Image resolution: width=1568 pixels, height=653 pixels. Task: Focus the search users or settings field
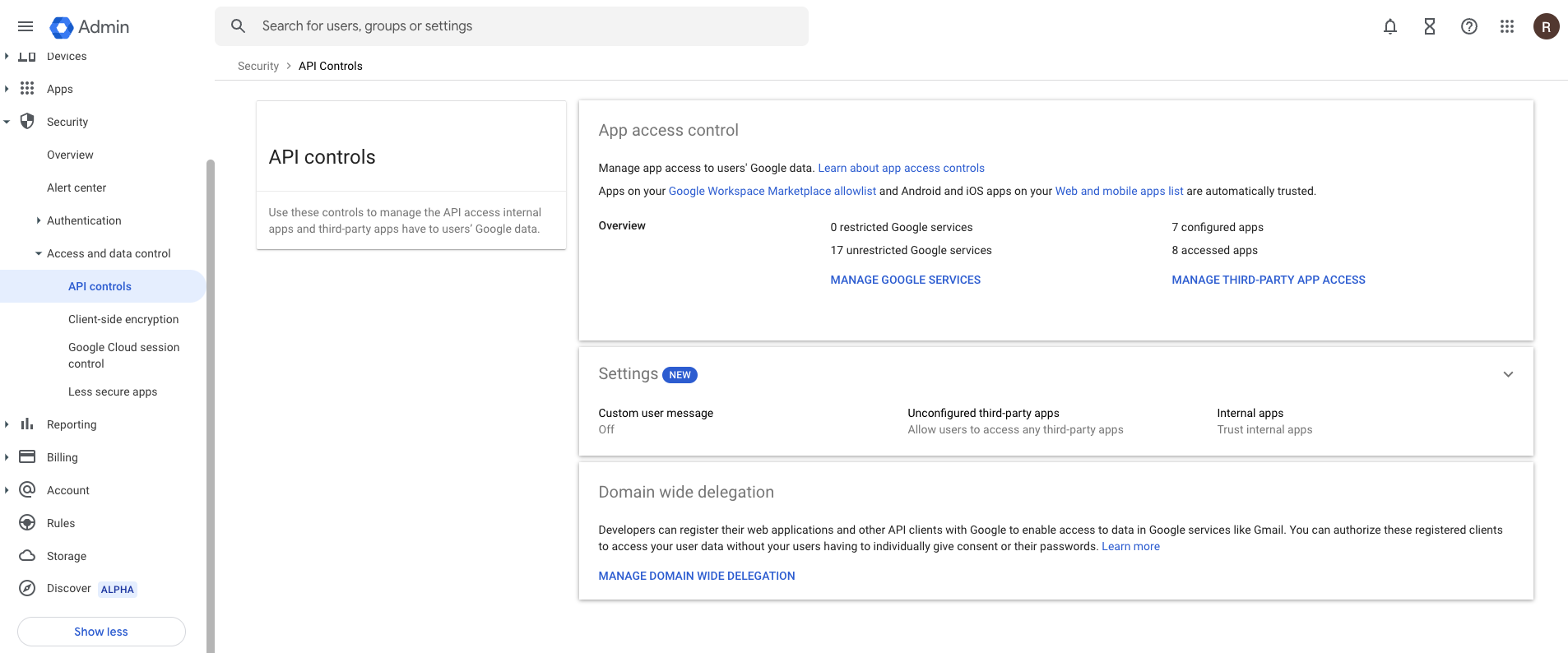tap(512, 26)
